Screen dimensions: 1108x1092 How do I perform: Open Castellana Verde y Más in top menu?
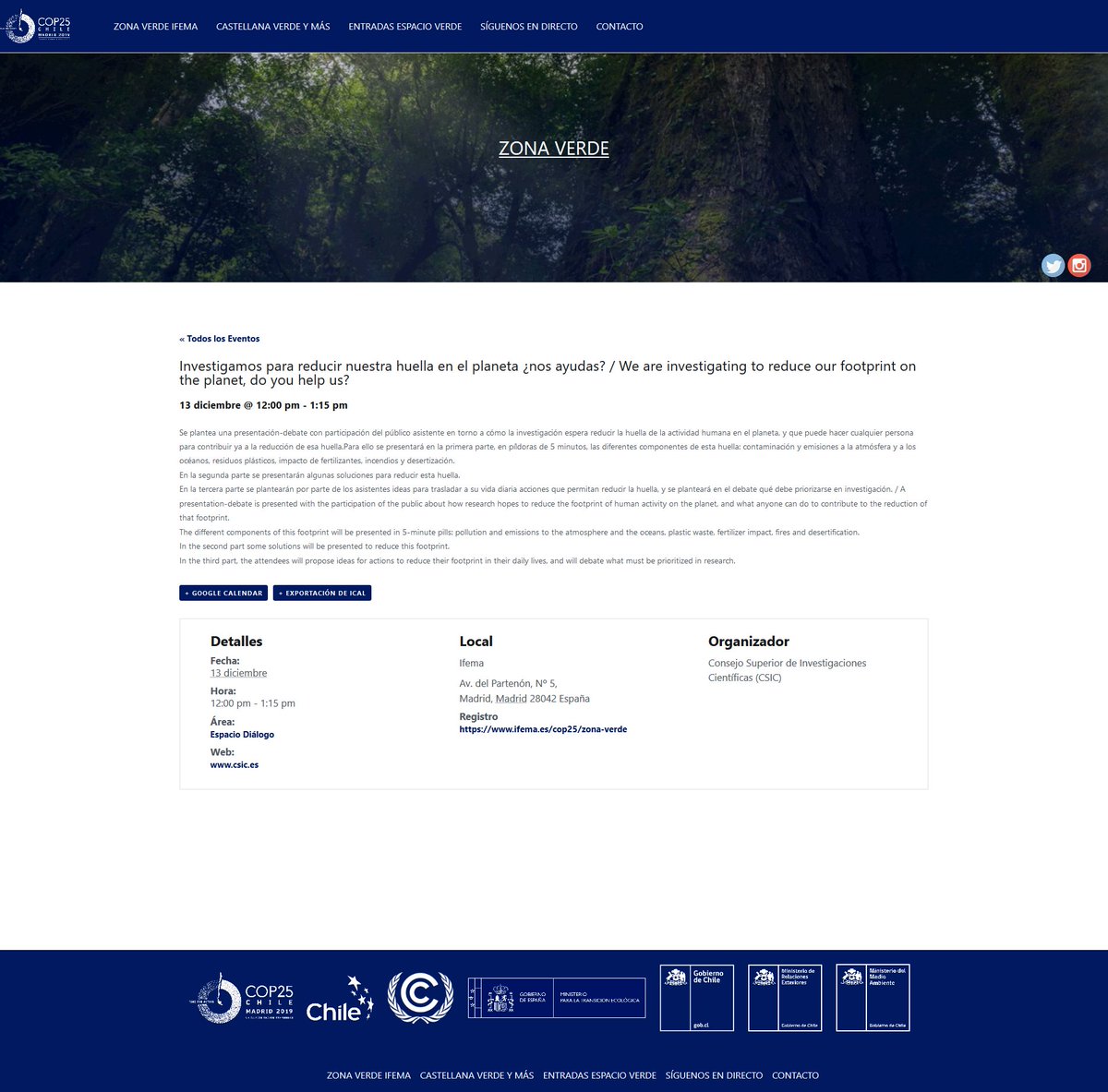[273, 27]
